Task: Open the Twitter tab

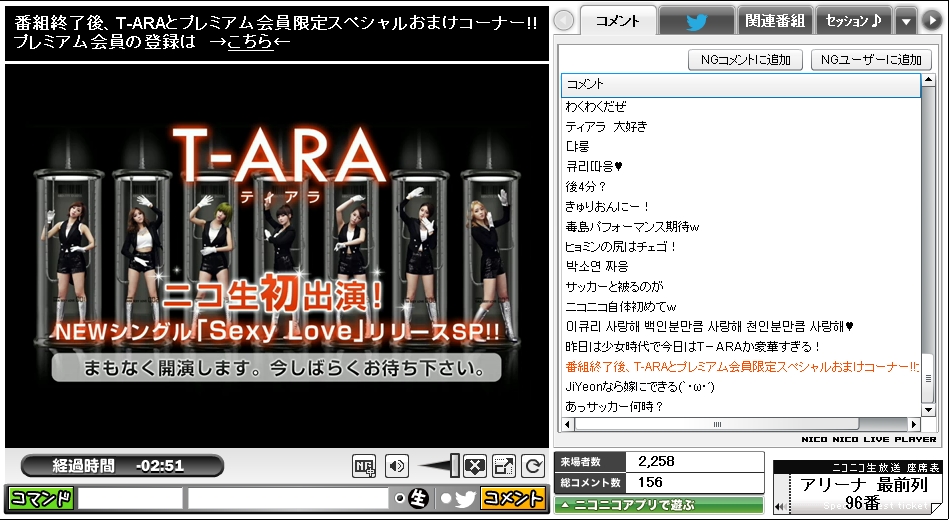Action: (697, 21)
